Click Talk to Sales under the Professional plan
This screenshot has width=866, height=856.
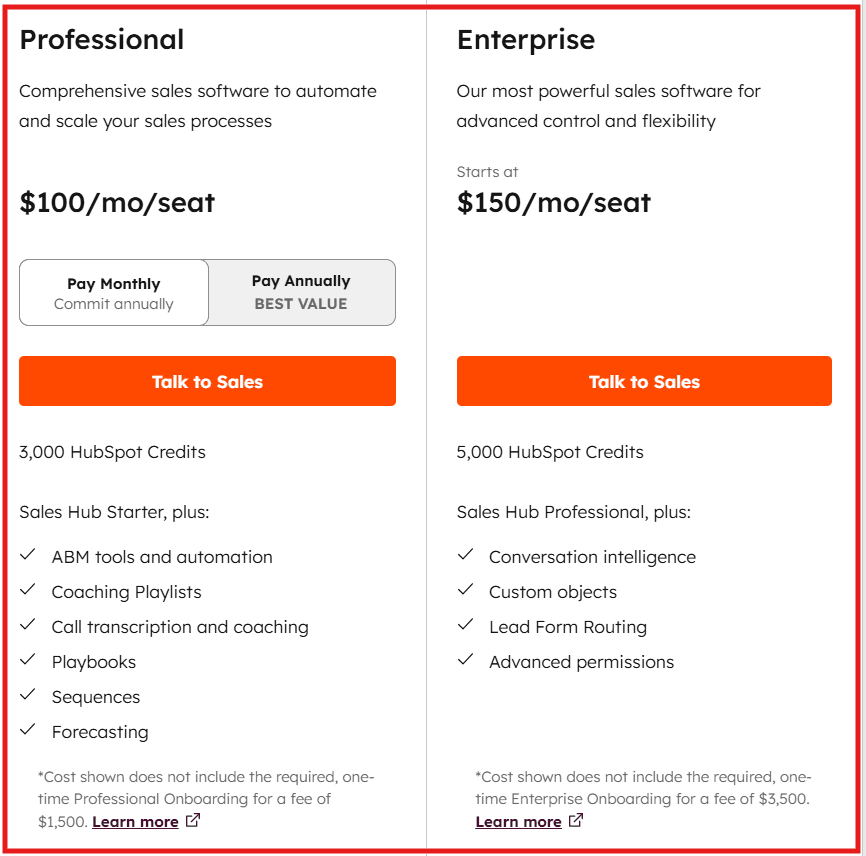tap(207, 381)
